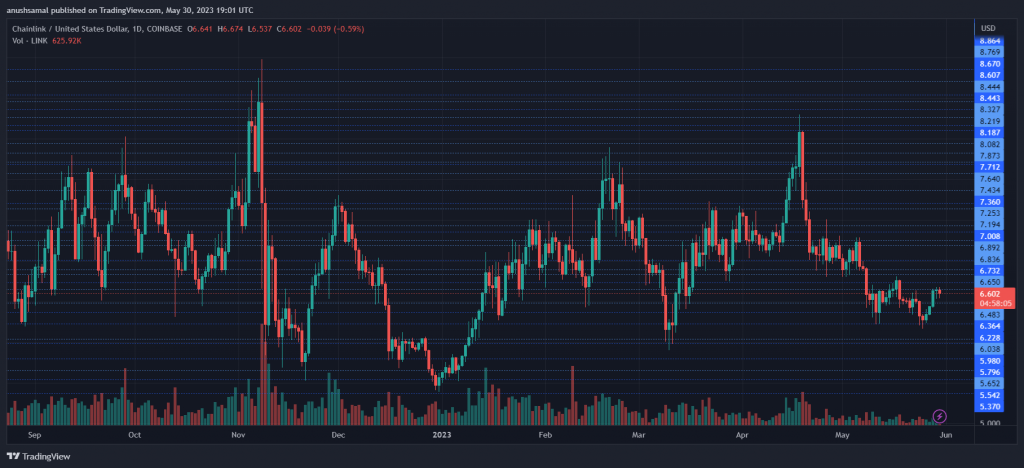Click the Sep marker on the time axis
Screen dimensions: 1024x468
pyautogui.click(x=35, y=436)
